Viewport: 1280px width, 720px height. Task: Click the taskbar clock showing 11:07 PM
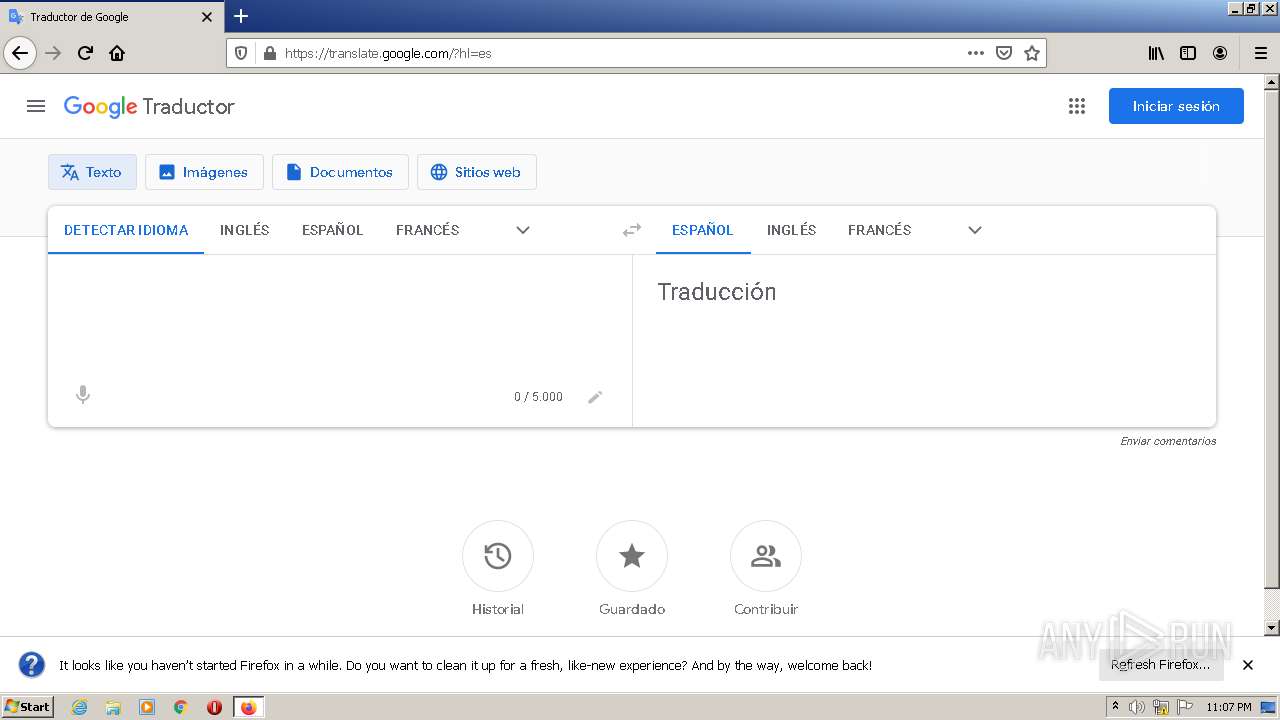[x=1229, y=707]
